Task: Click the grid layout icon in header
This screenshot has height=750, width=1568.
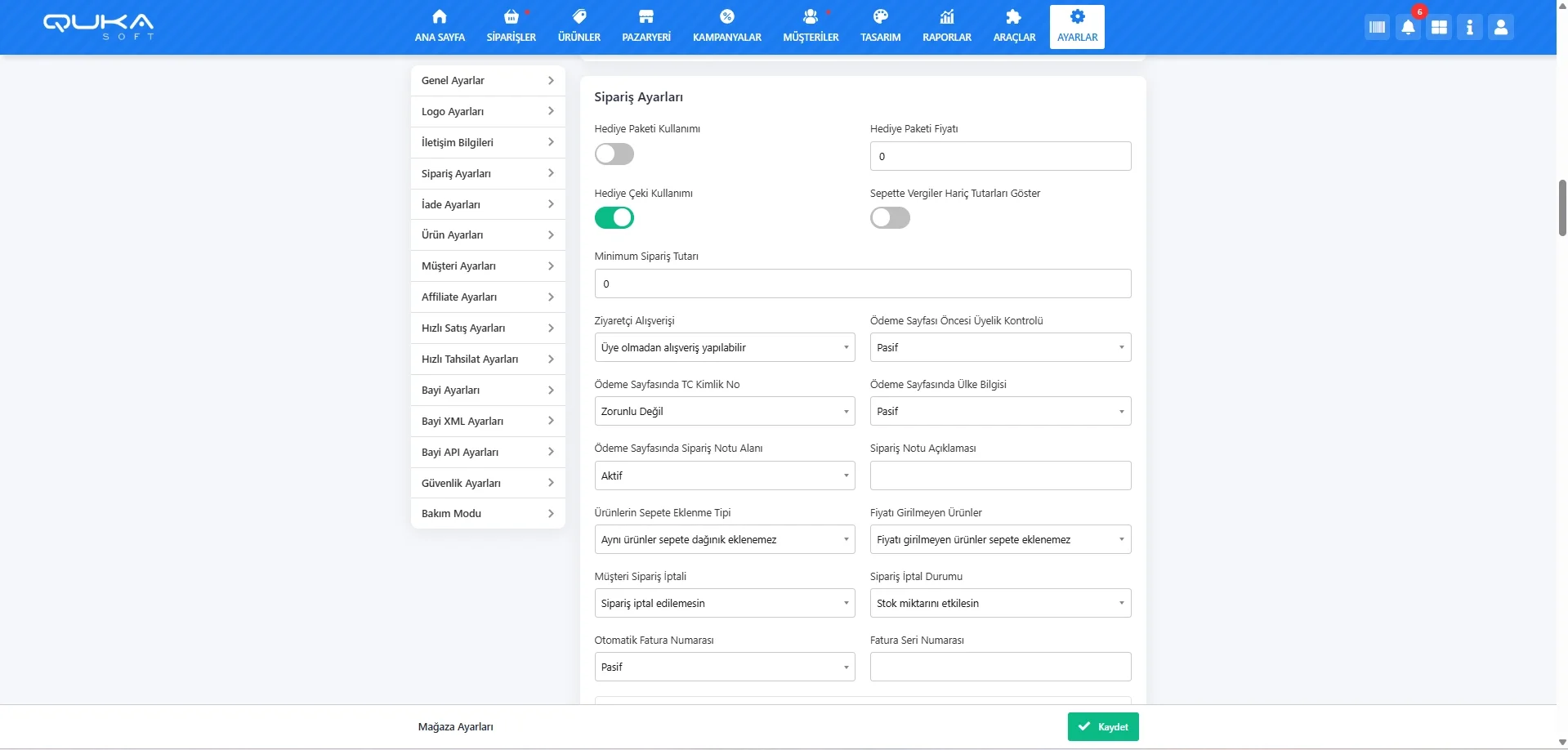Action: 1439,27
